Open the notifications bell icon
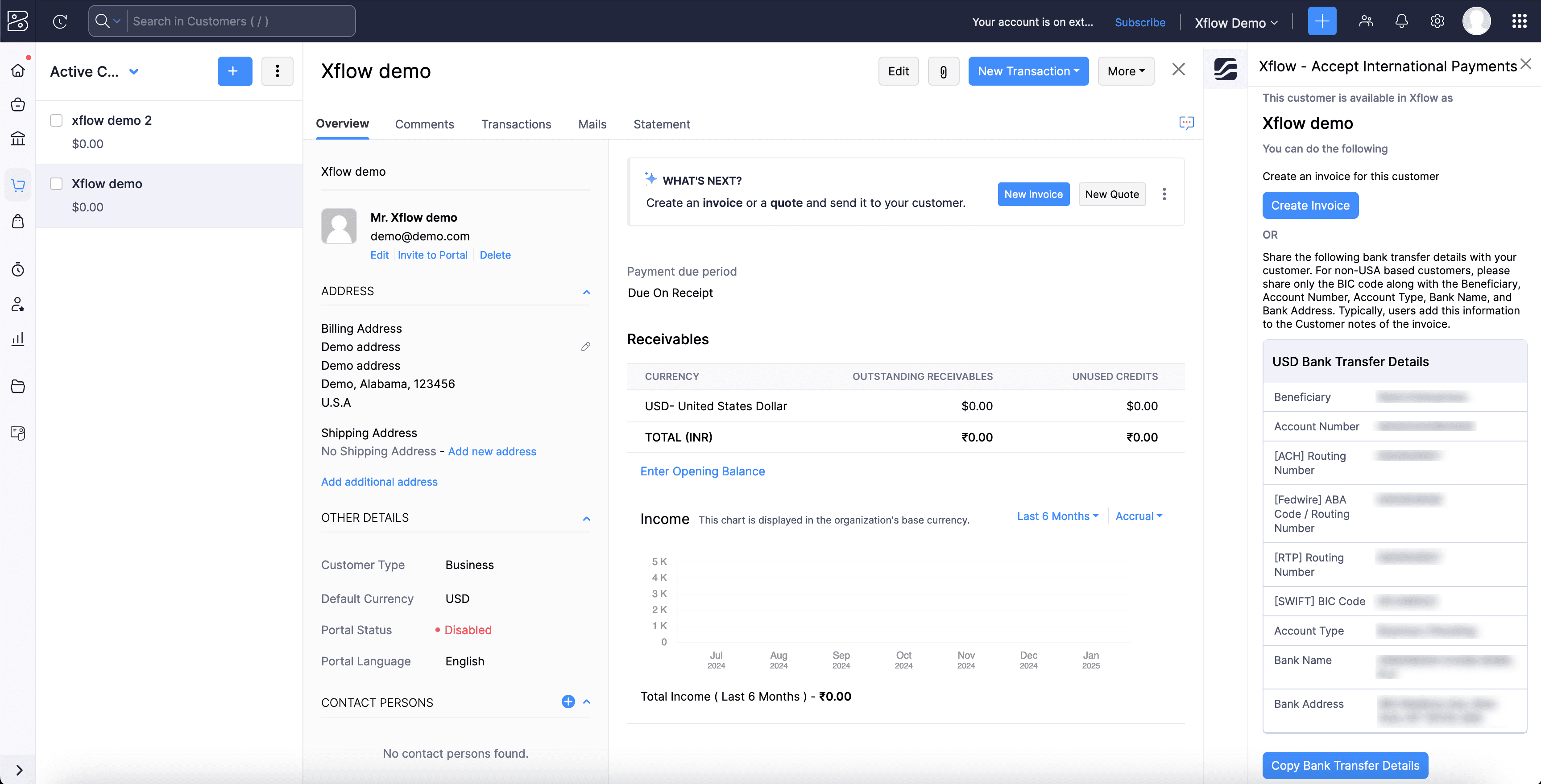This screenshot has height=784, width=1541. point(1402,21)
